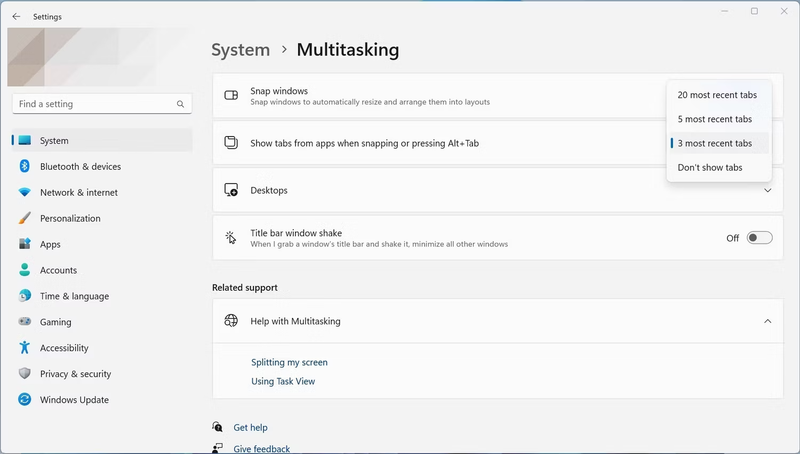Click the Accessibility icon in sidebar

24,348
